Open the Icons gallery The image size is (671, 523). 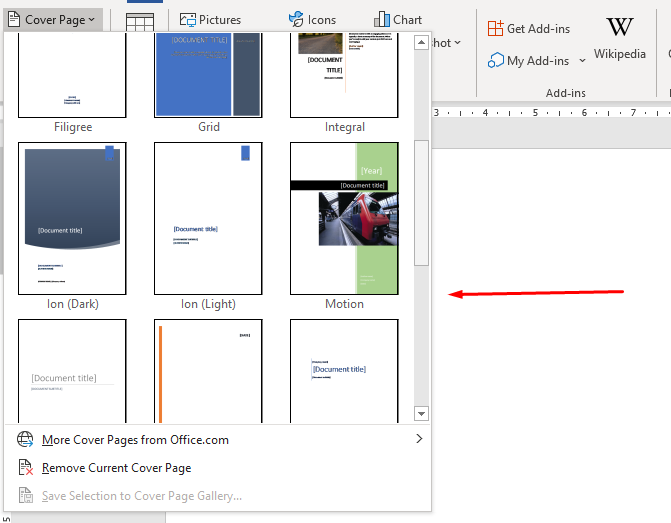(312, 20)
